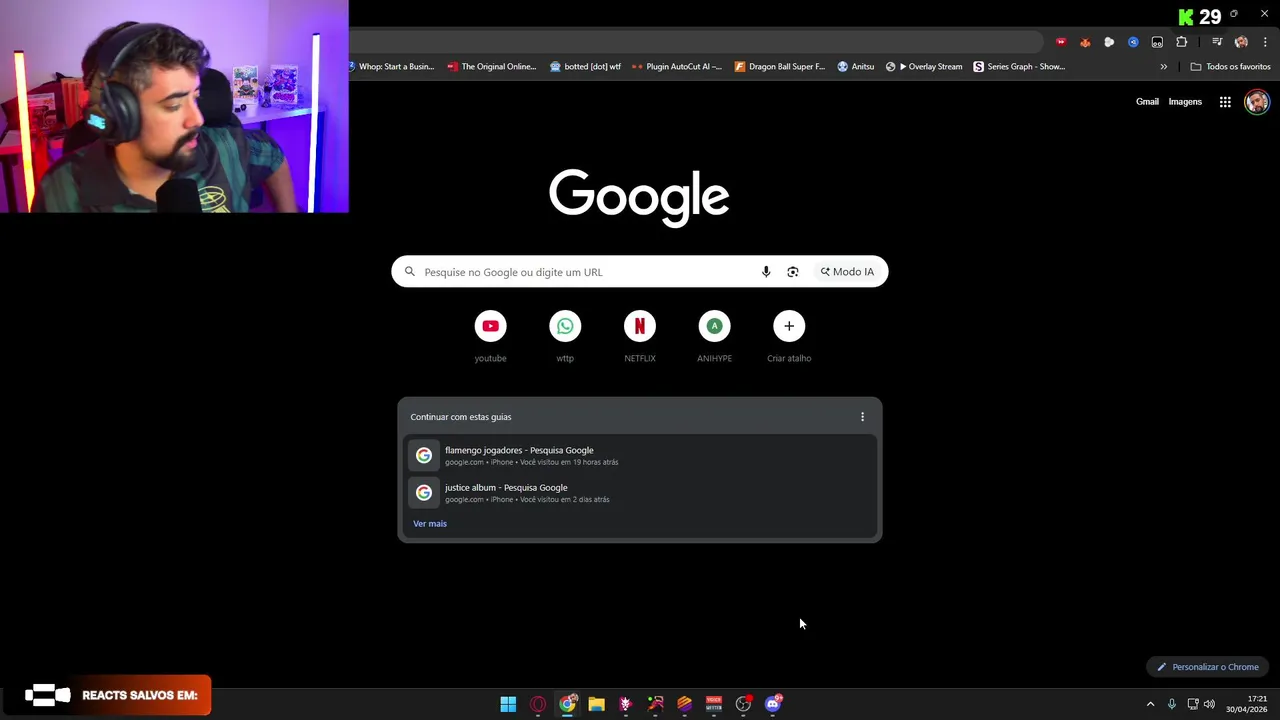The width and height of the screenshot is (1280, 720).
Task: Open flamengo jogadores search tab entry
Action: tap(640, 455)
